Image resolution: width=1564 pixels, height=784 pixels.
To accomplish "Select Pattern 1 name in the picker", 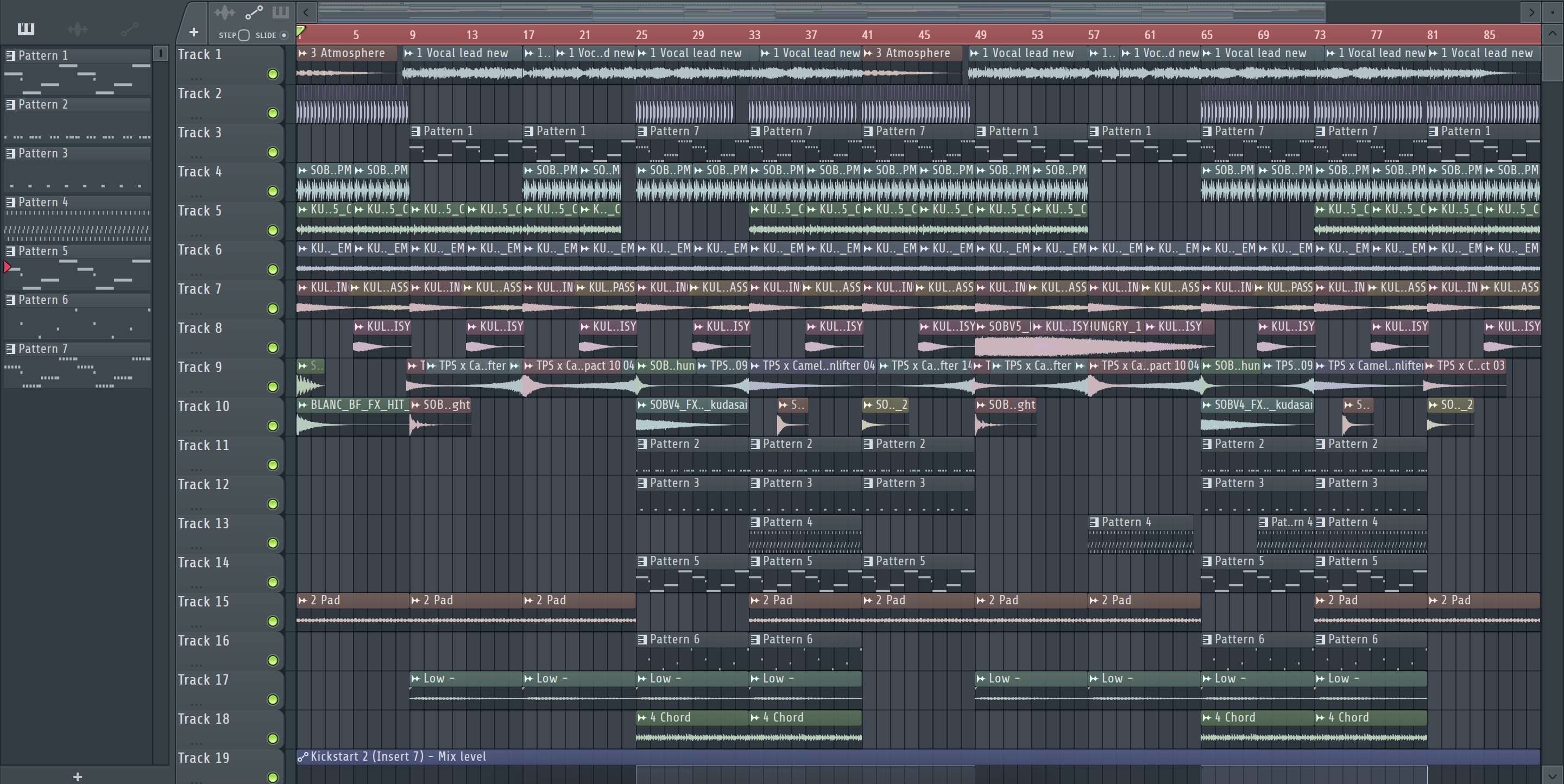I will (x=43, y=55).
